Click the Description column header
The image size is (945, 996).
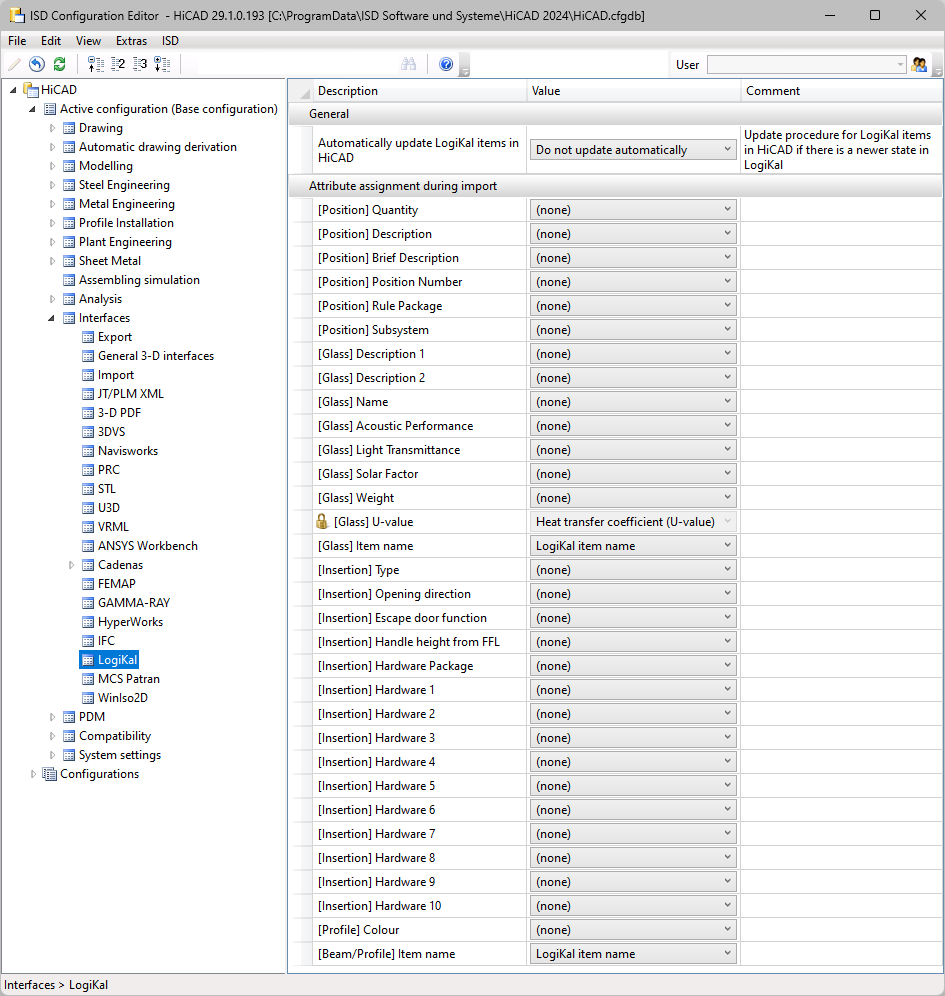(420, 91)
